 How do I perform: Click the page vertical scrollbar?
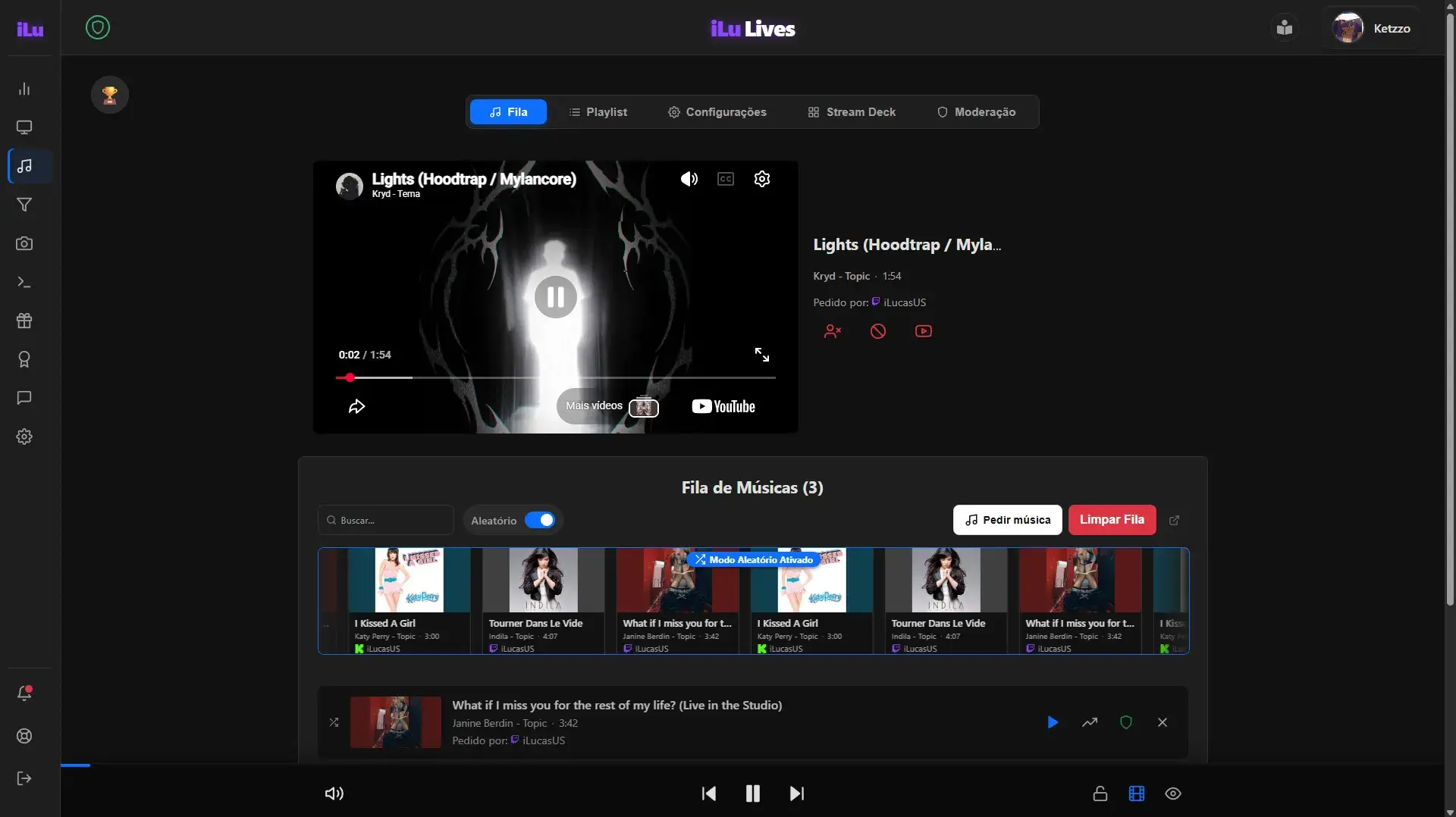click(1450, 311)
